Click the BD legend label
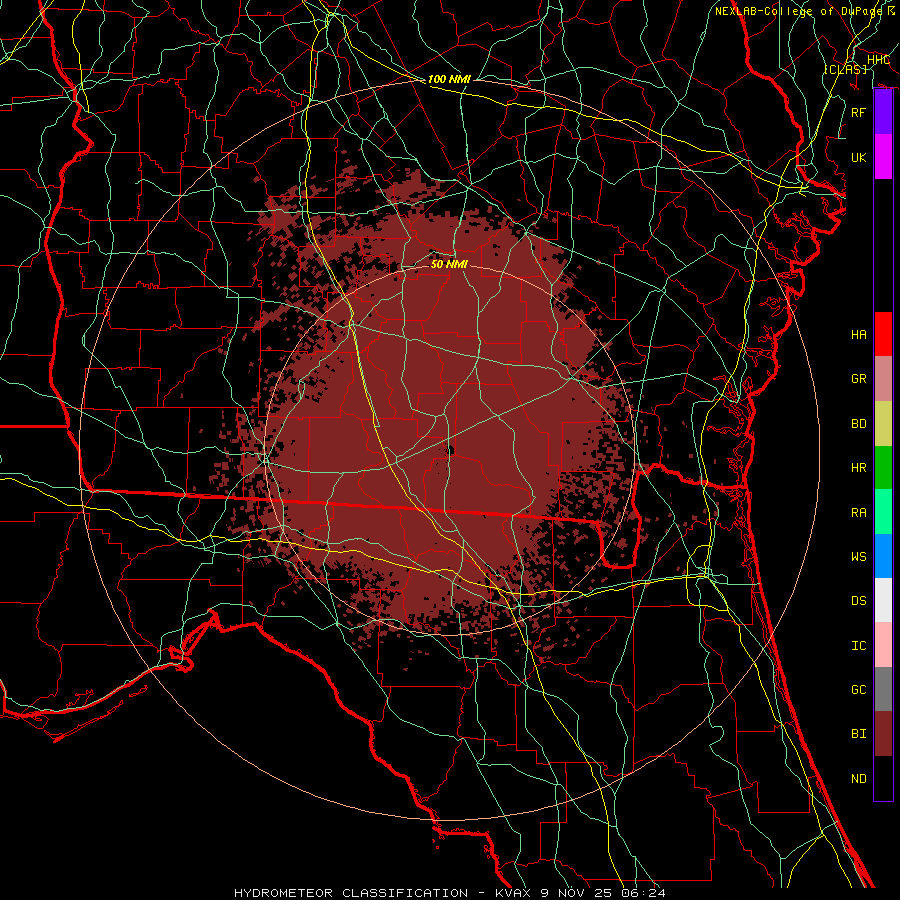Screen dimensions: 900x900 859,424
